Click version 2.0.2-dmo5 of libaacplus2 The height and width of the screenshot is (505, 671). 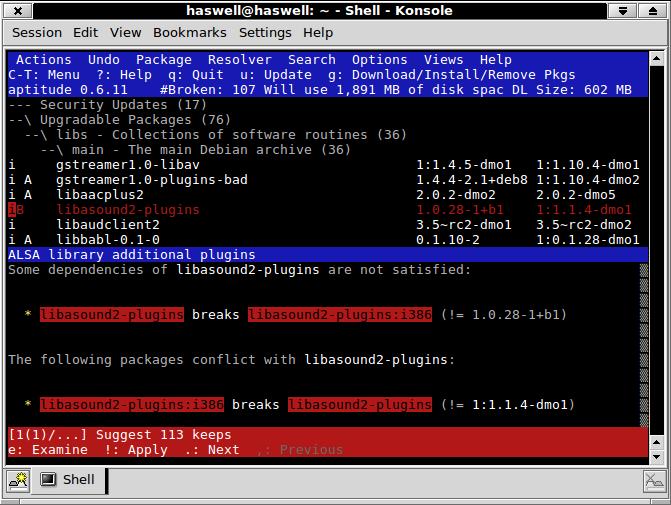tap(576, 195)
